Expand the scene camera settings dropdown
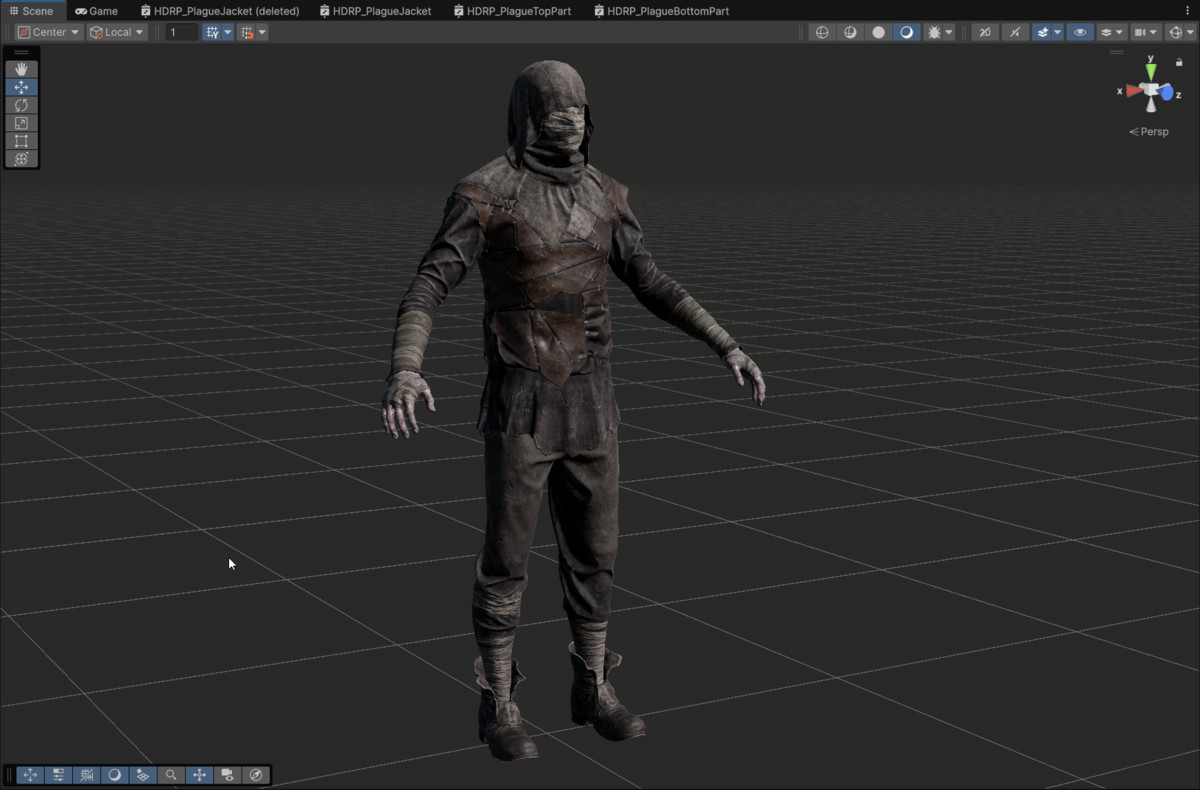 click(x=1146, y=32)
